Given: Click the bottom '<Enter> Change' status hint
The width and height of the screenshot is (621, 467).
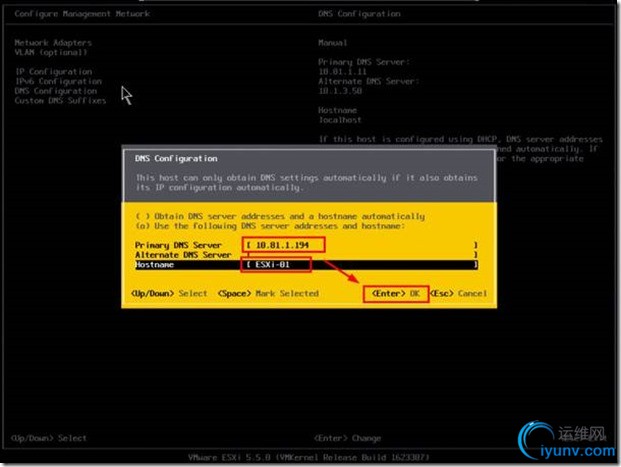Looking at the screenshot, I should pyautogui.click(x=347, y=438).
